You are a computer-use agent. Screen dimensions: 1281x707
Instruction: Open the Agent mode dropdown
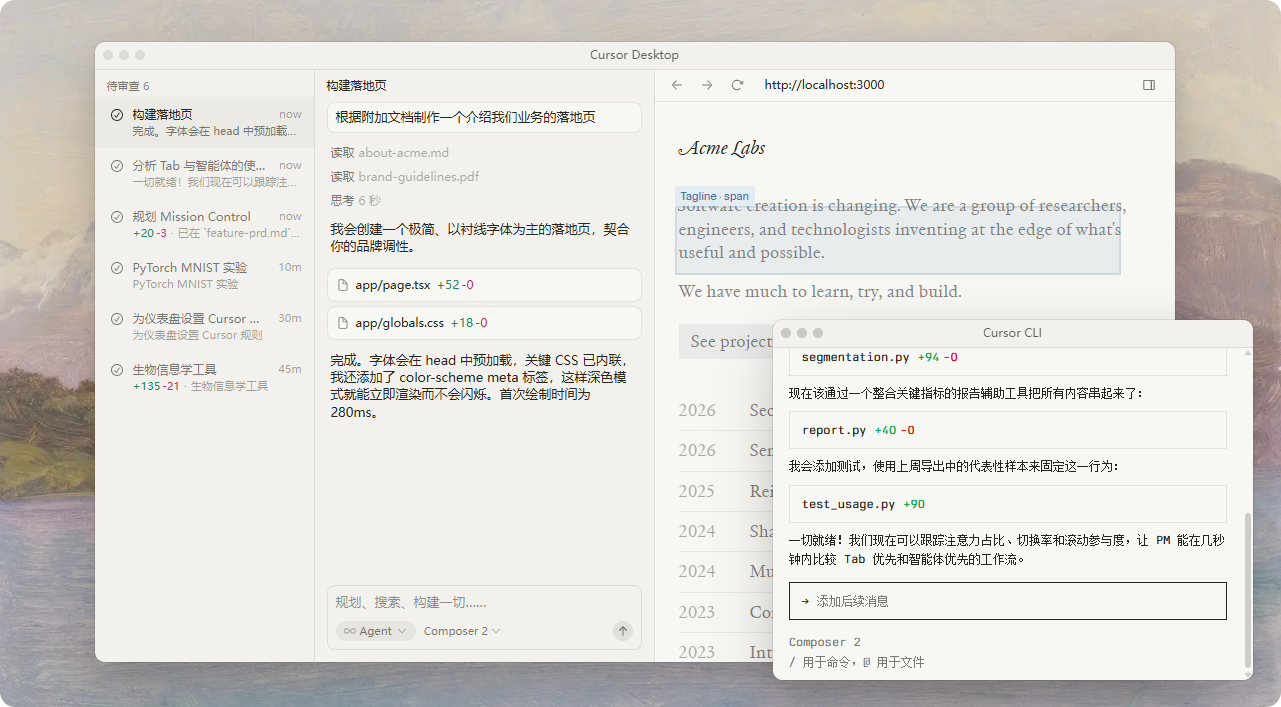click(x=375, y=631)
